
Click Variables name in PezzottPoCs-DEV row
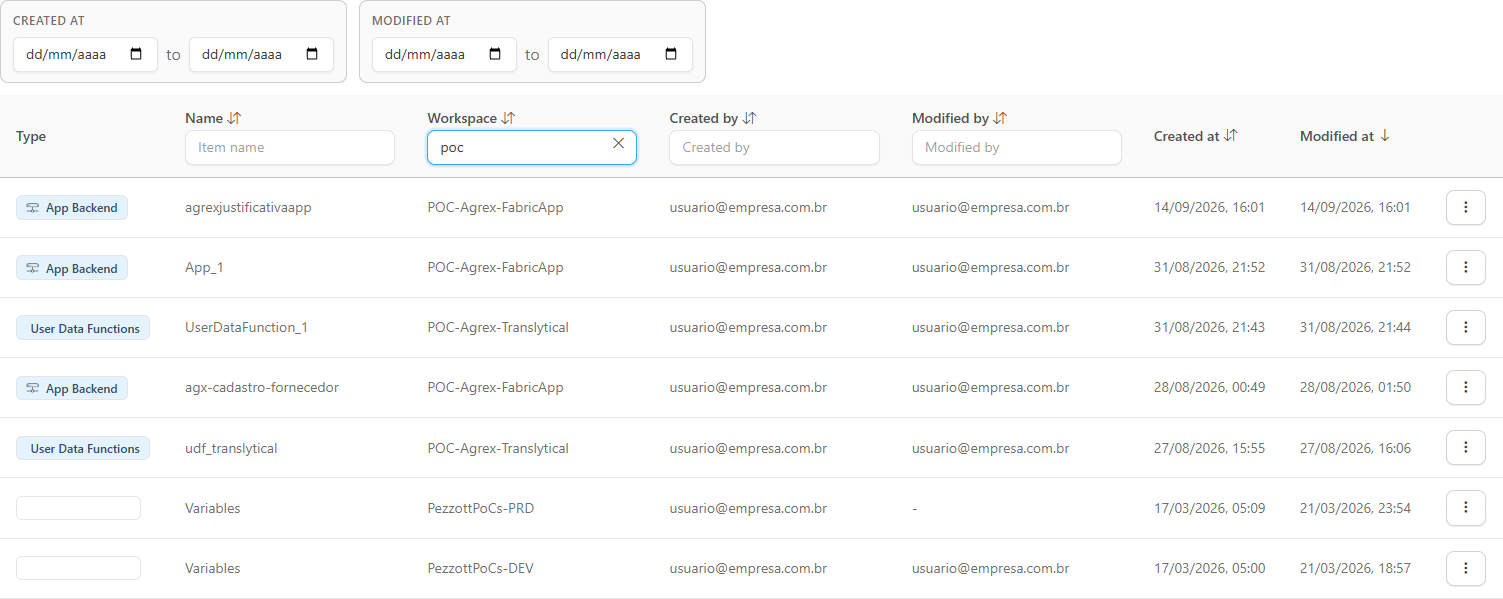(213, 568)
